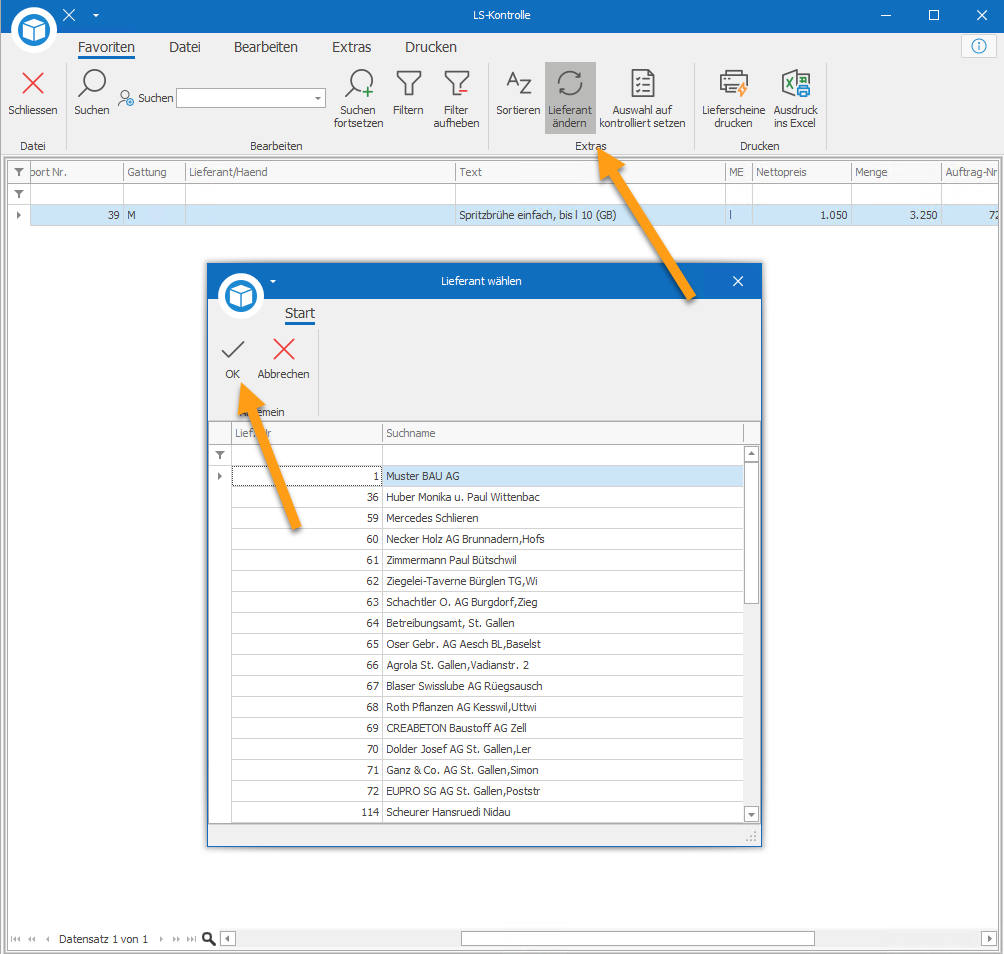Click the LS-Kontrolle application cube logo
Screen dimensions: 1004x954
(33, 30)
